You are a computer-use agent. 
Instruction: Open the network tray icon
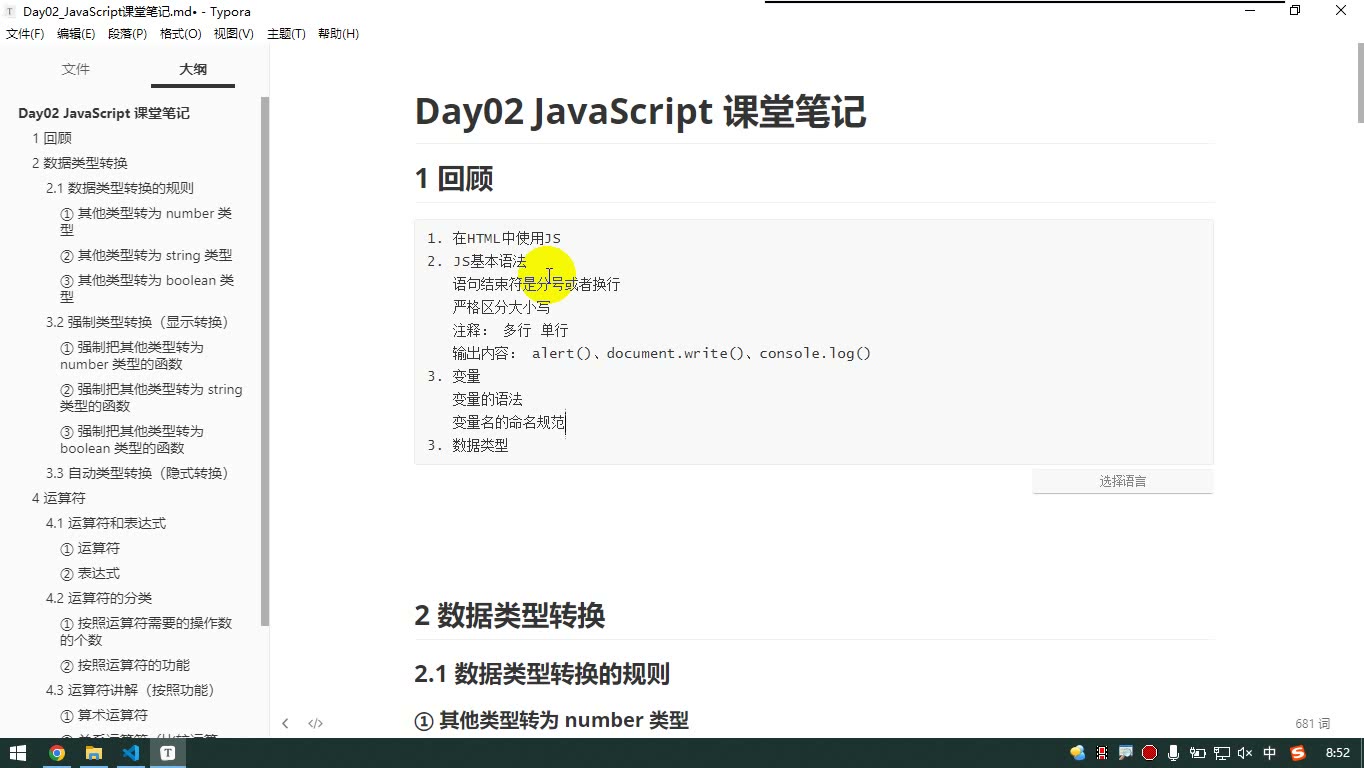(x=1221, y=753)
